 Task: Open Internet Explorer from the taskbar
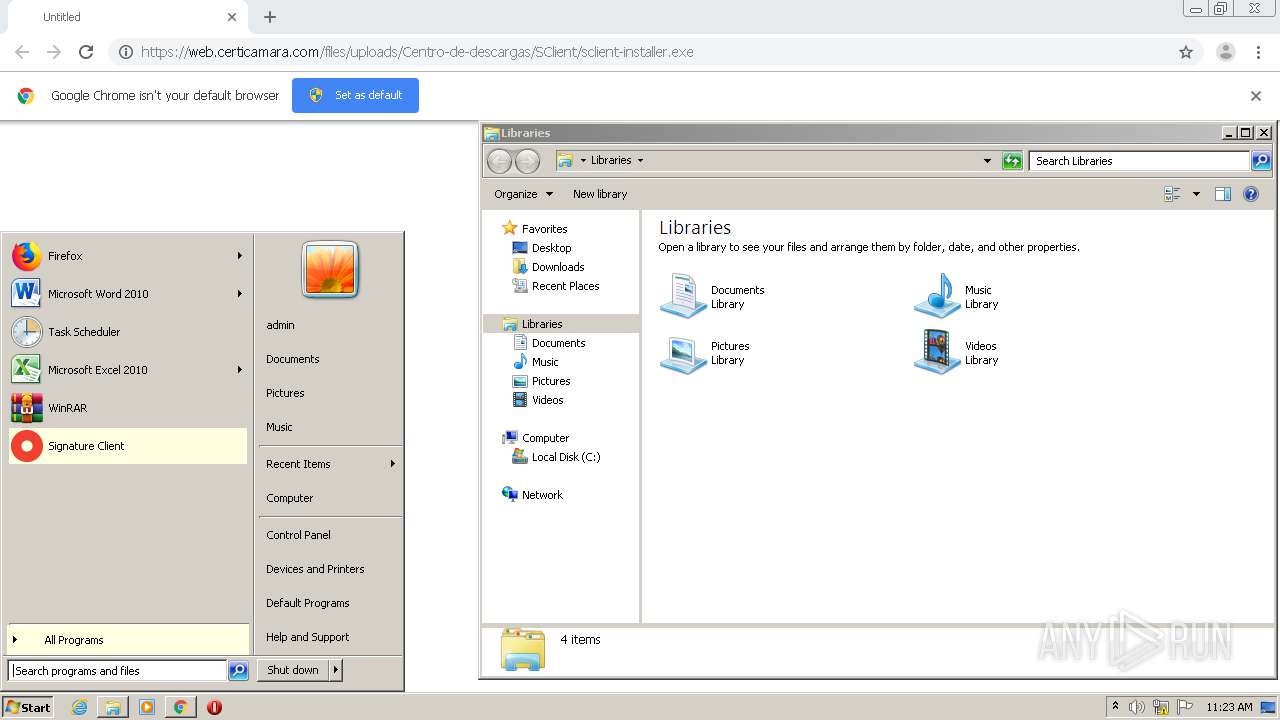tap(80, 707)
